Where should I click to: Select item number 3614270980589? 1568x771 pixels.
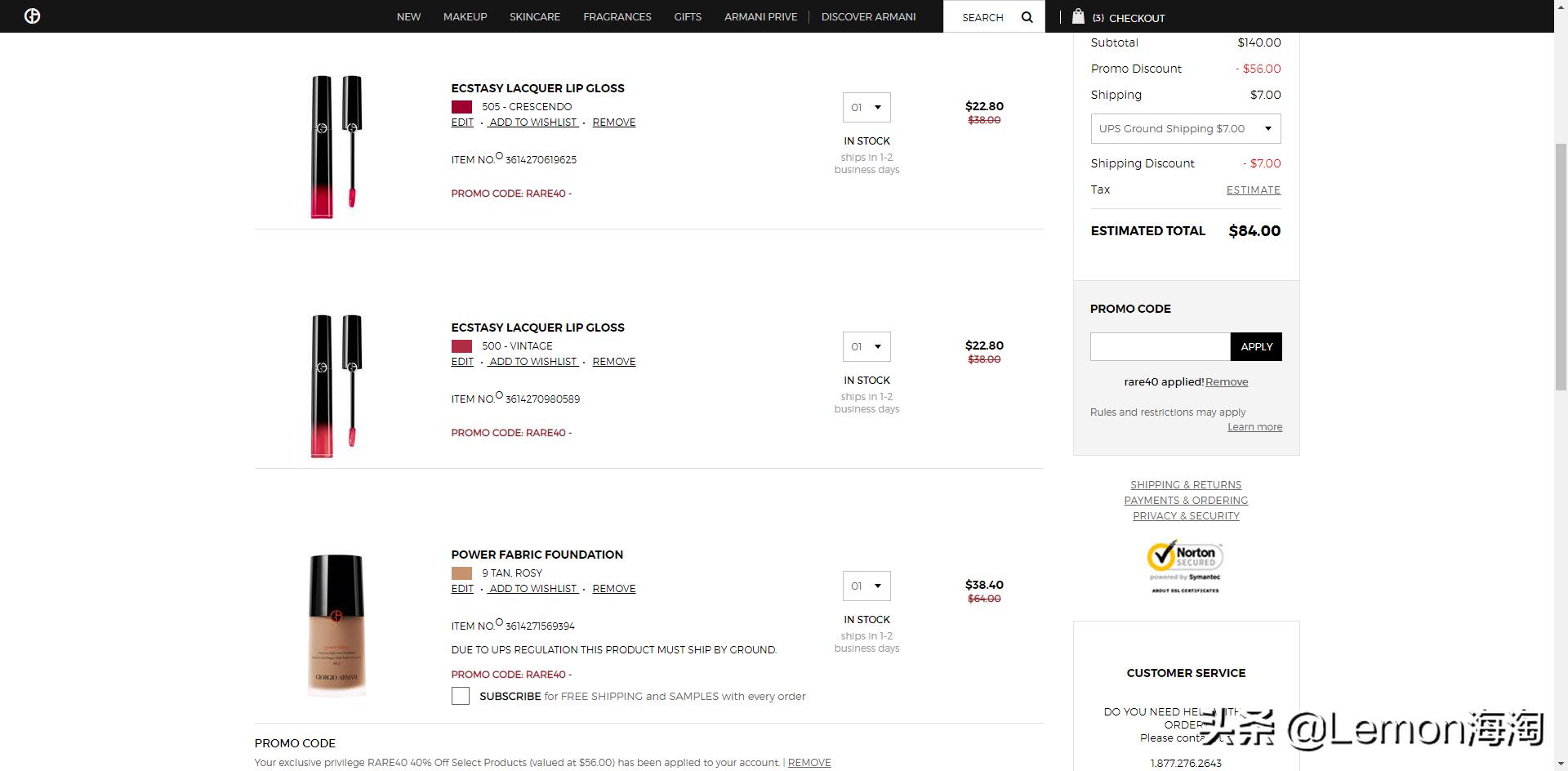click(542, 399)
